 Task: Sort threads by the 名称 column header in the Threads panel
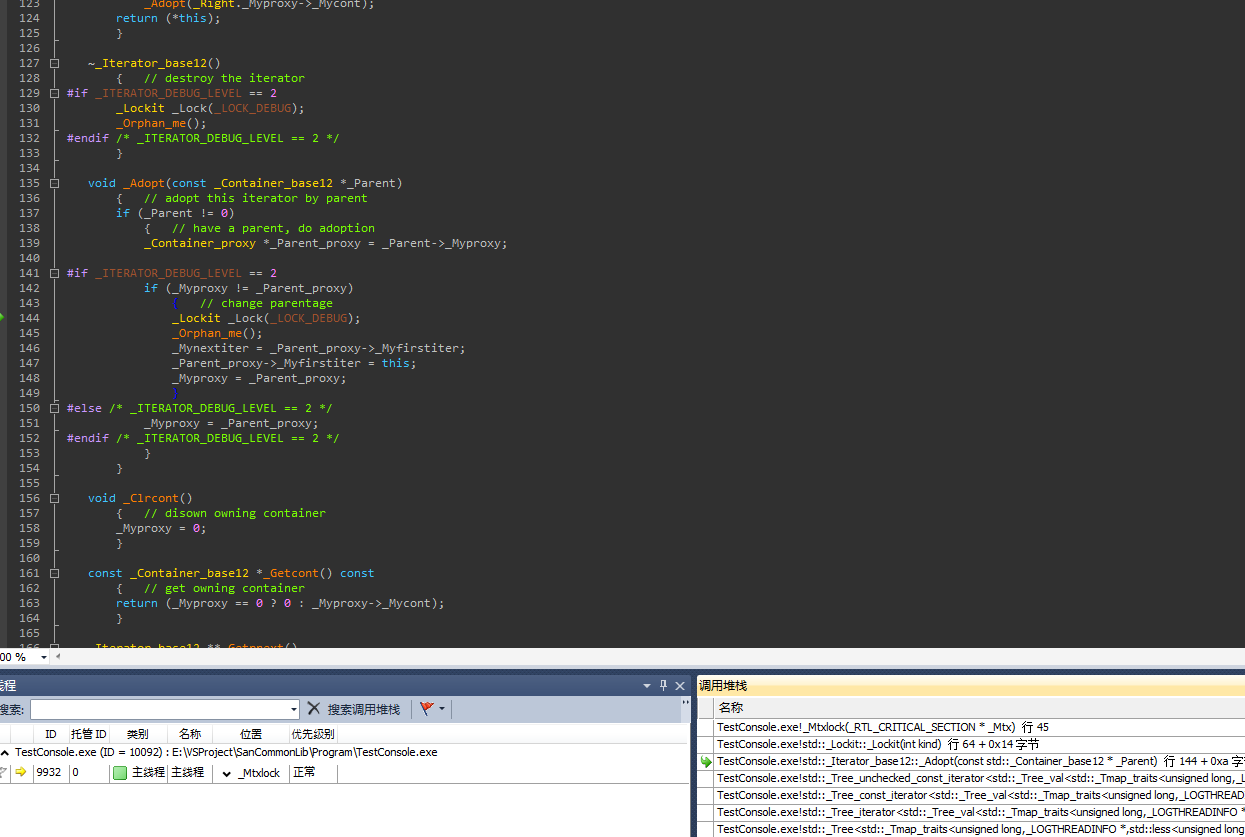pos(190,734)
